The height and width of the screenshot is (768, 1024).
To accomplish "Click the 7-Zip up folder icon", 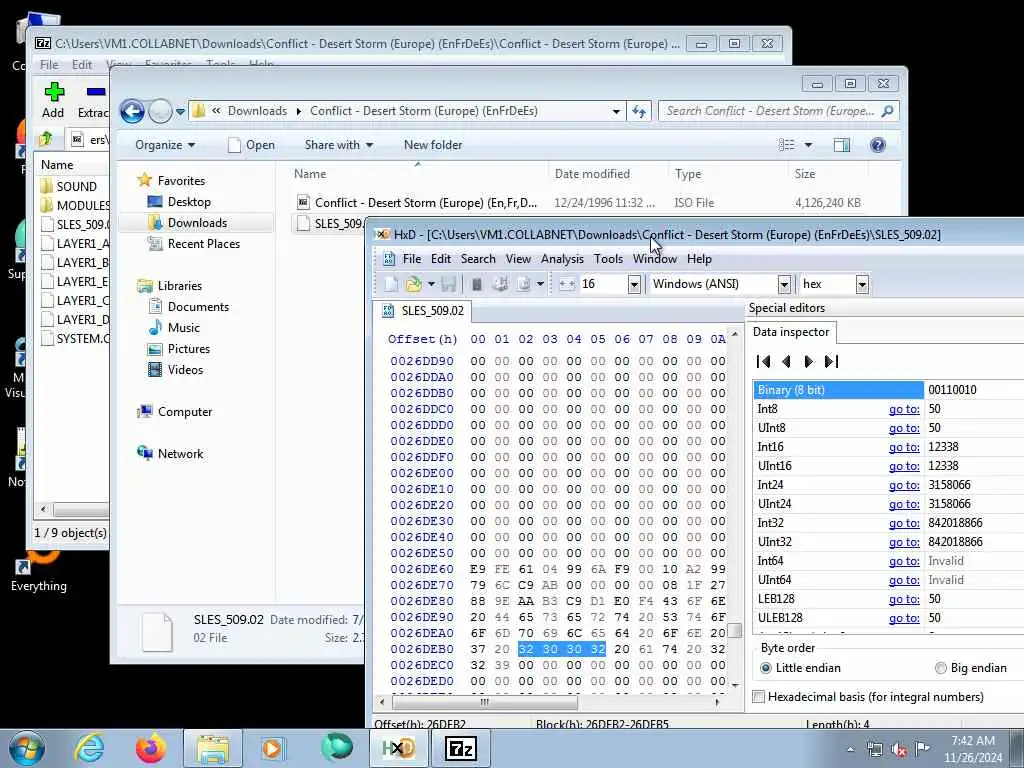I will click(46, 139).
